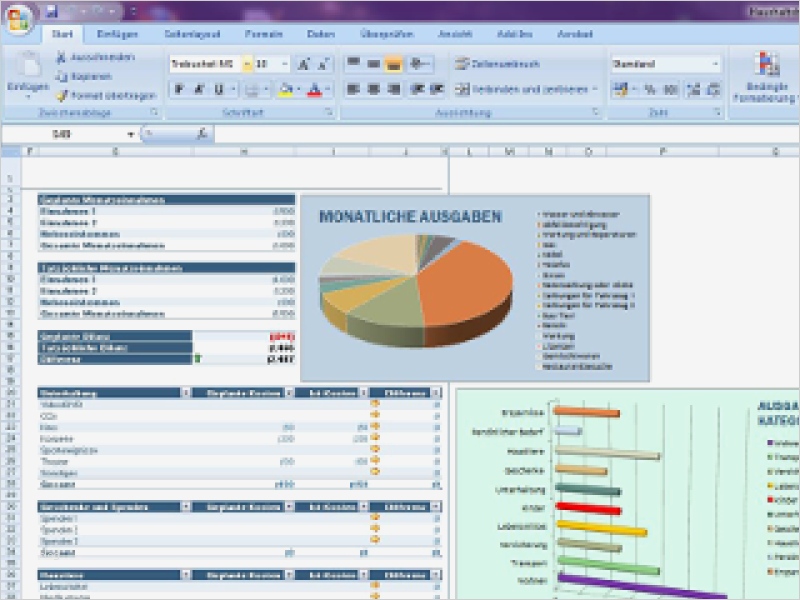Open the Schriftart dialog launcher
The image size is (800, 600).
tap(329, 112)
